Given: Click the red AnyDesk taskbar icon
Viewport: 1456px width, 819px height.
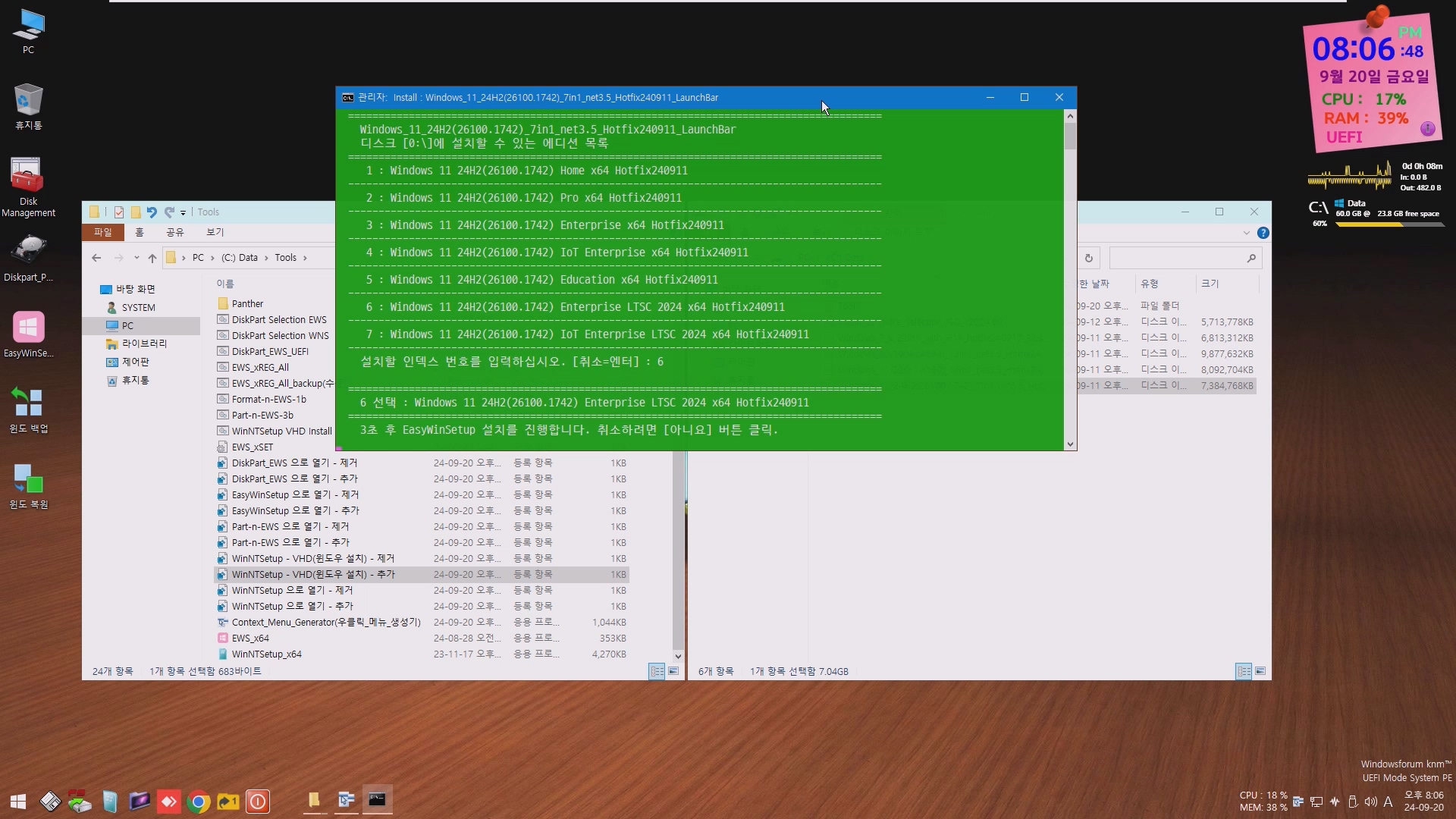Looking at the screenshot, I should pos(168,801).
